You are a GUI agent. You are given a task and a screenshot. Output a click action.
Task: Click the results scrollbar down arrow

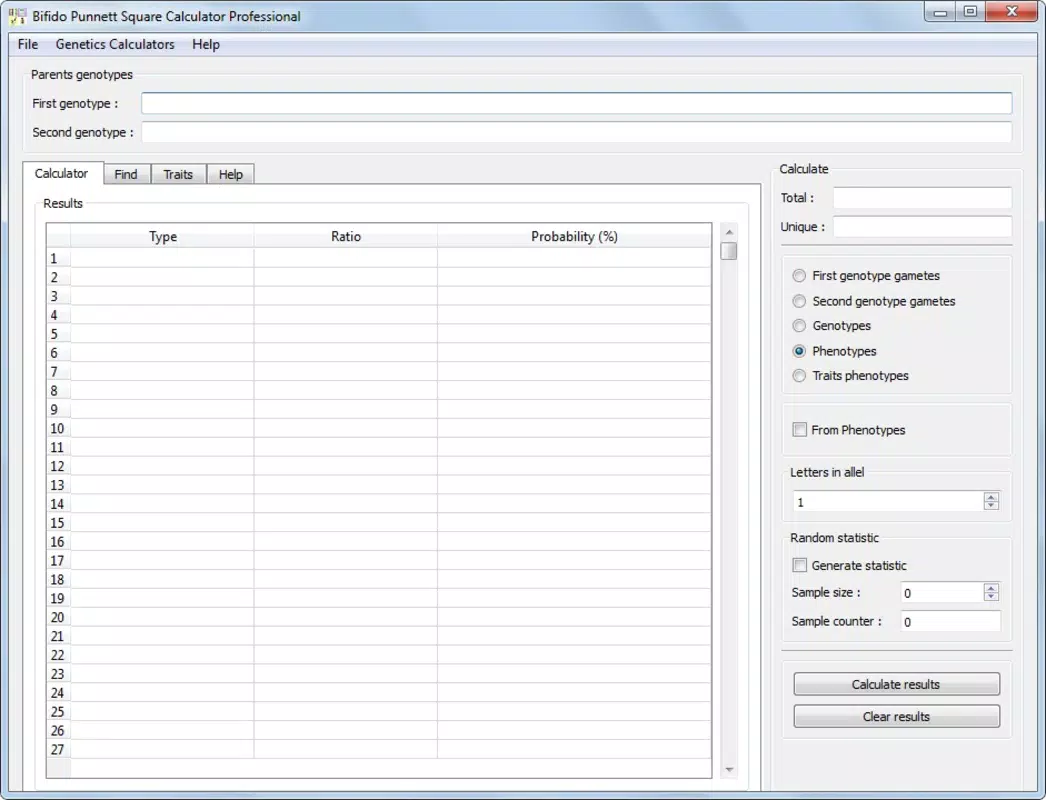(x=729, y=769)
